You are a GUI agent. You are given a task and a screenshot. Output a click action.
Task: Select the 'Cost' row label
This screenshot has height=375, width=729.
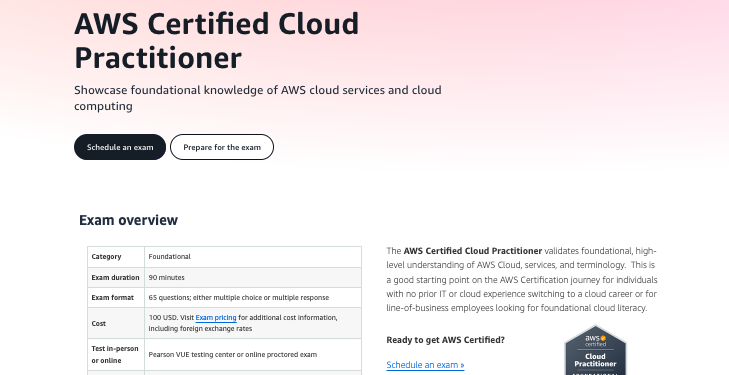tap(99, 323)
